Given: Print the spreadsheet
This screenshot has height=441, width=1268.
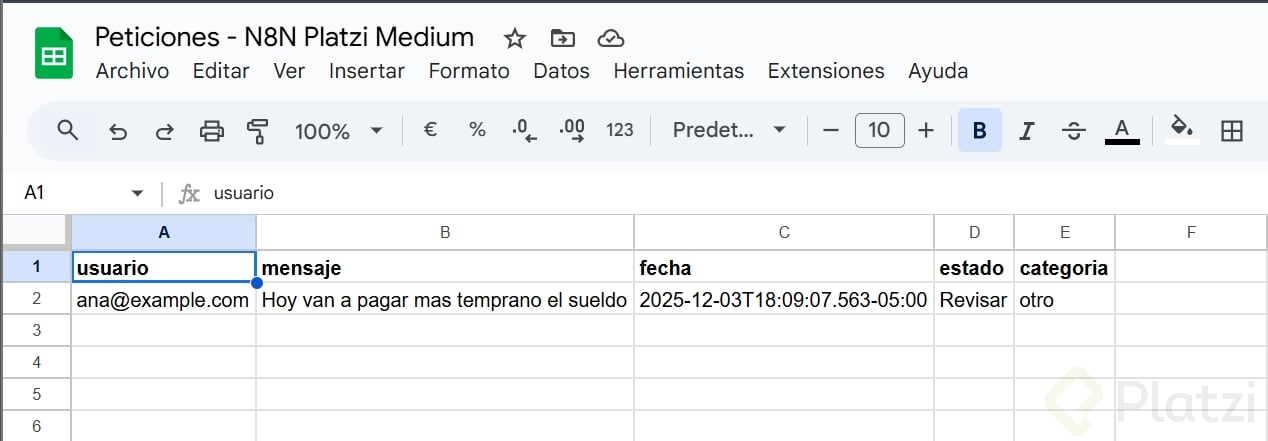Looking at the screenshot, I should click(211, 131).
